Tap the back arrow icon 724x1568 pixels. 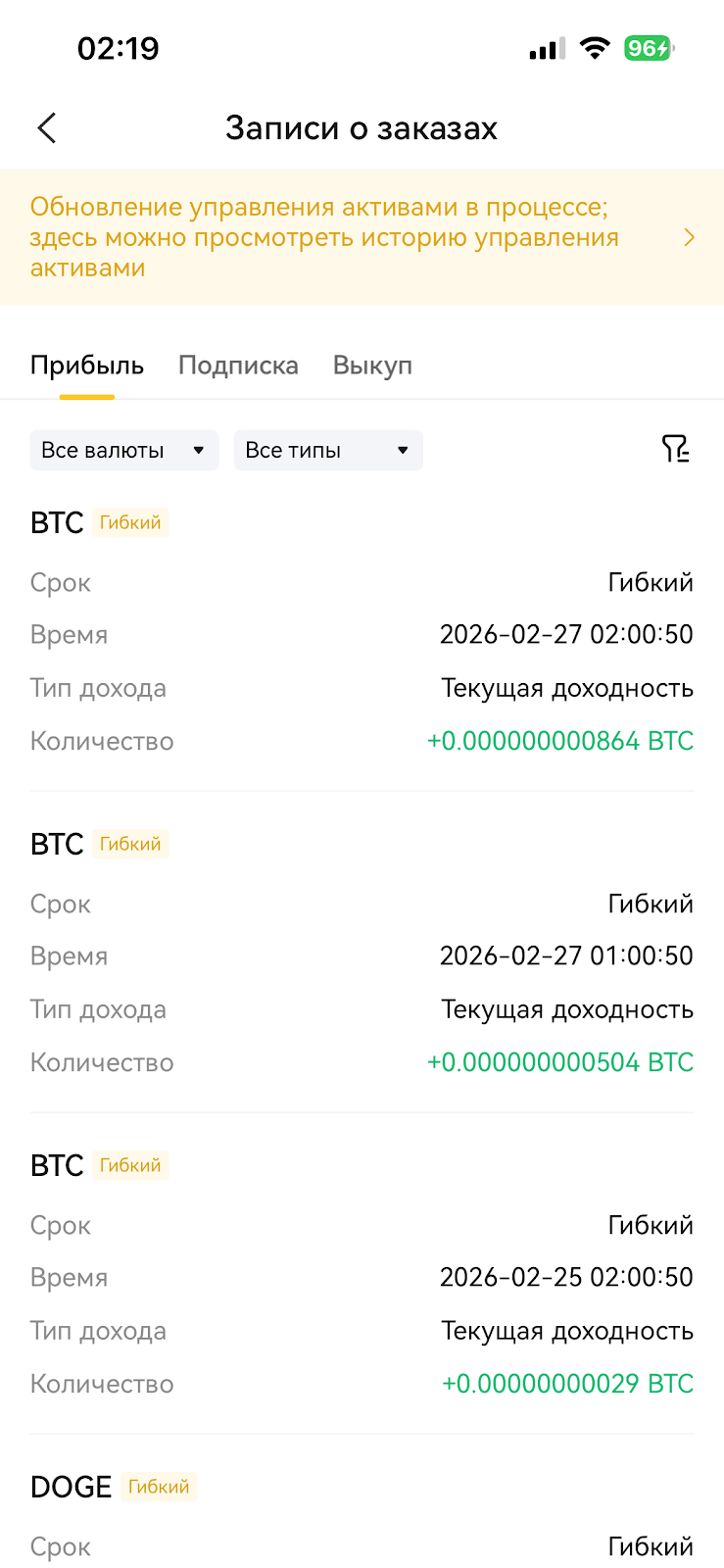47,127
